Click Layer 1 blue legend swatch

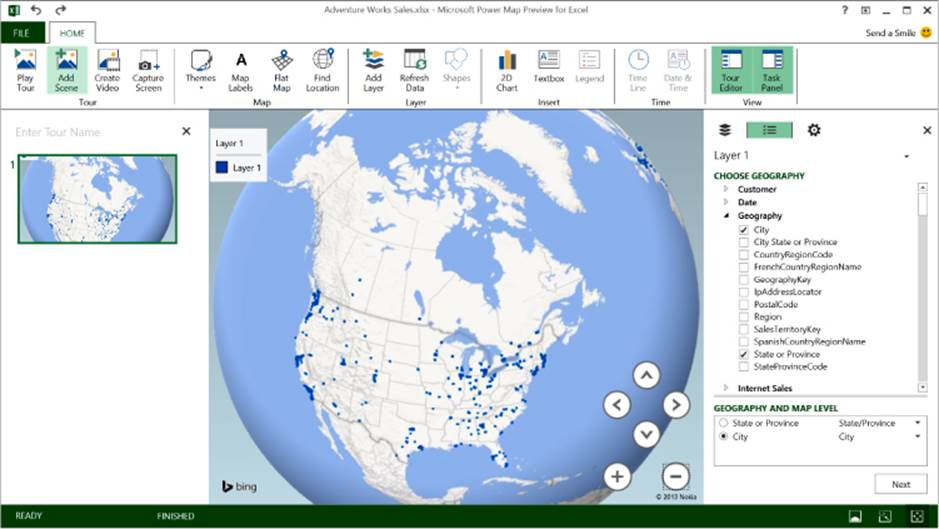[x=222, y=168]
